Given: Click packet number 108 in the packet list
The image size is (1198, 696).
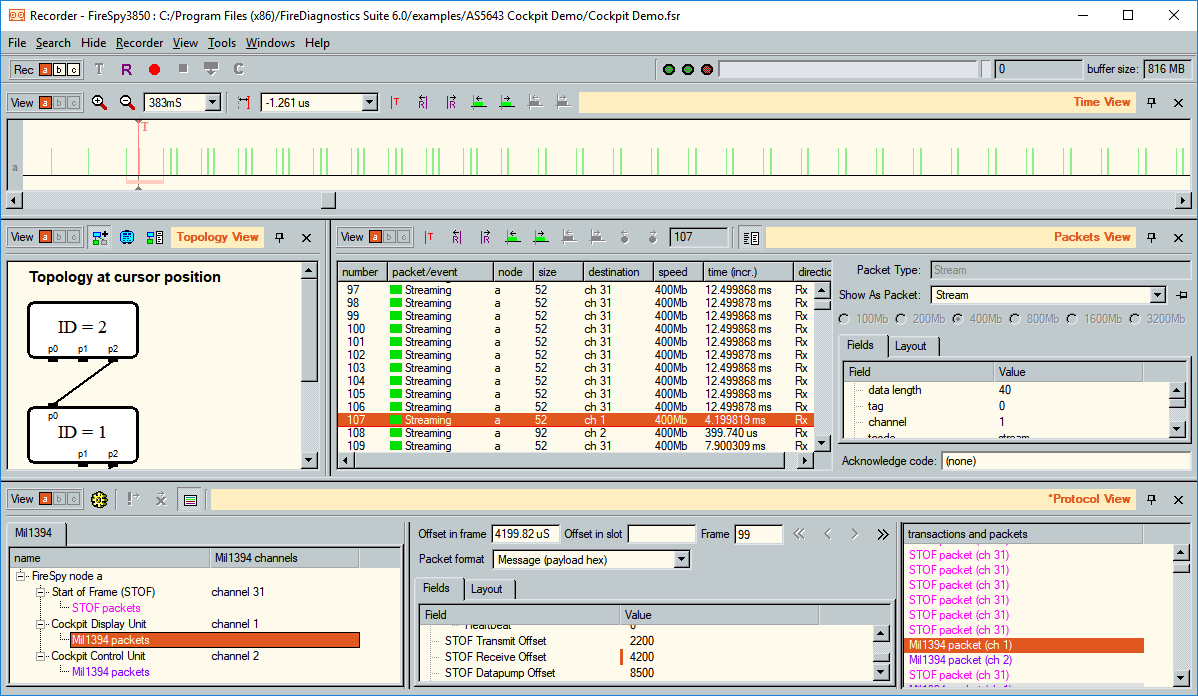Looking at the screenshot, I should tap(400, 433).
